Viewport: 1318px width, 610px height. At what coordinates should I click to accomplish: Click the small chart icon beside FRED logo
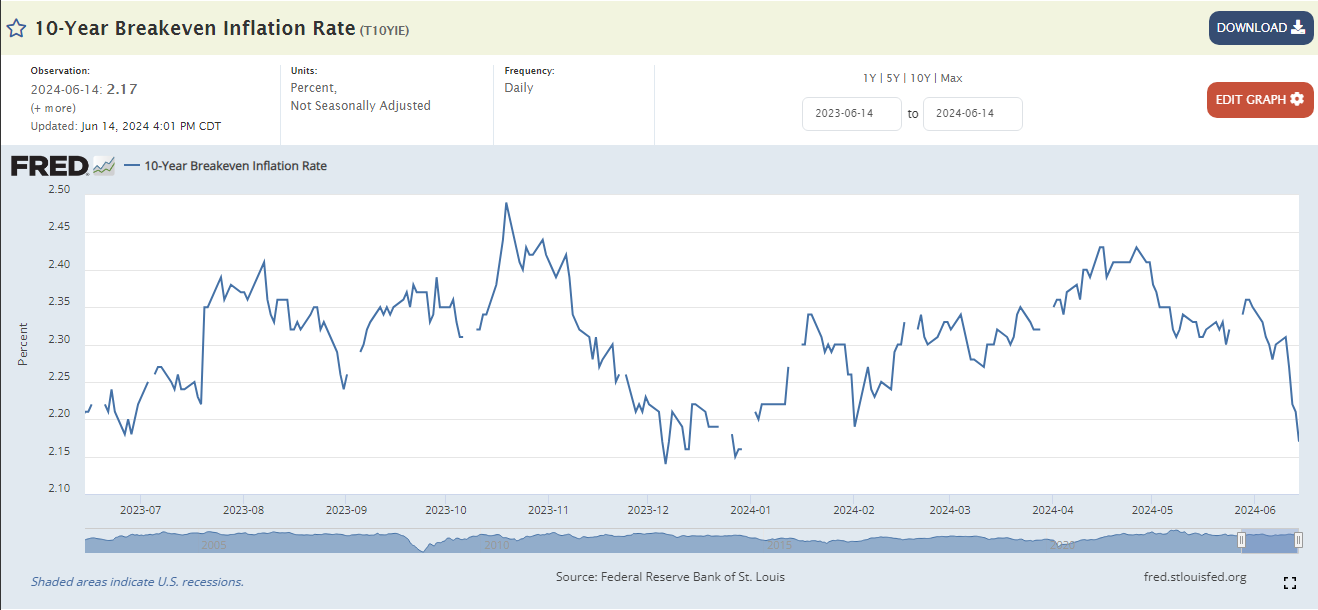click(x=104, y=167)
